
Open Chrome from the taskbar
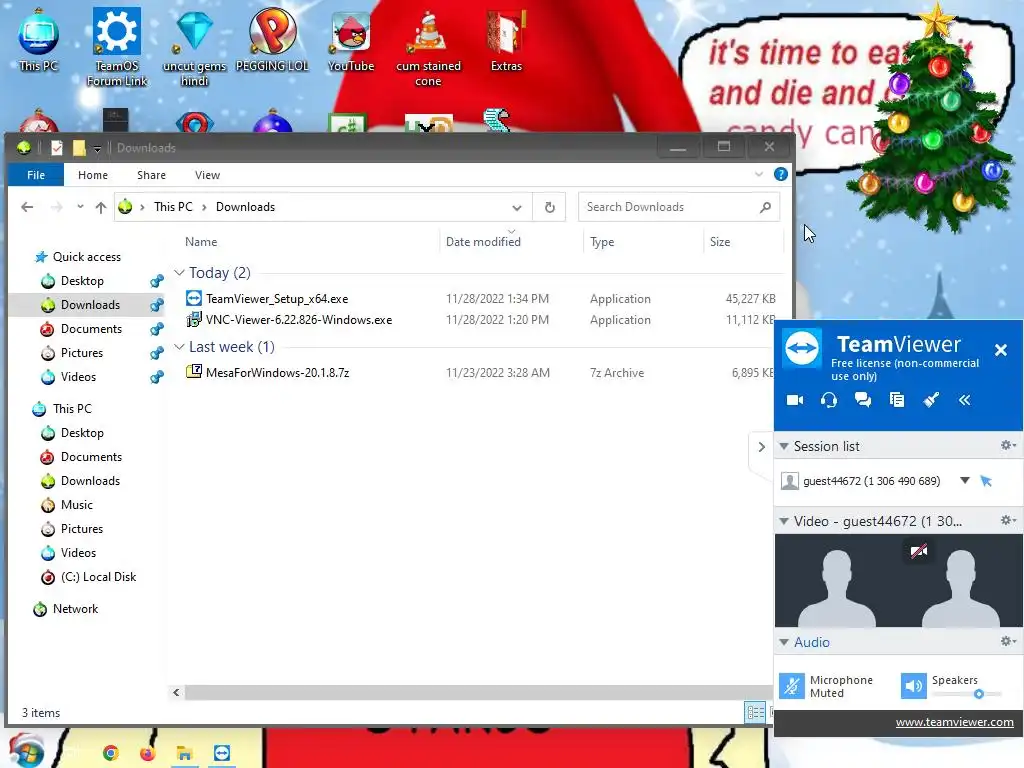coord(110,753)
